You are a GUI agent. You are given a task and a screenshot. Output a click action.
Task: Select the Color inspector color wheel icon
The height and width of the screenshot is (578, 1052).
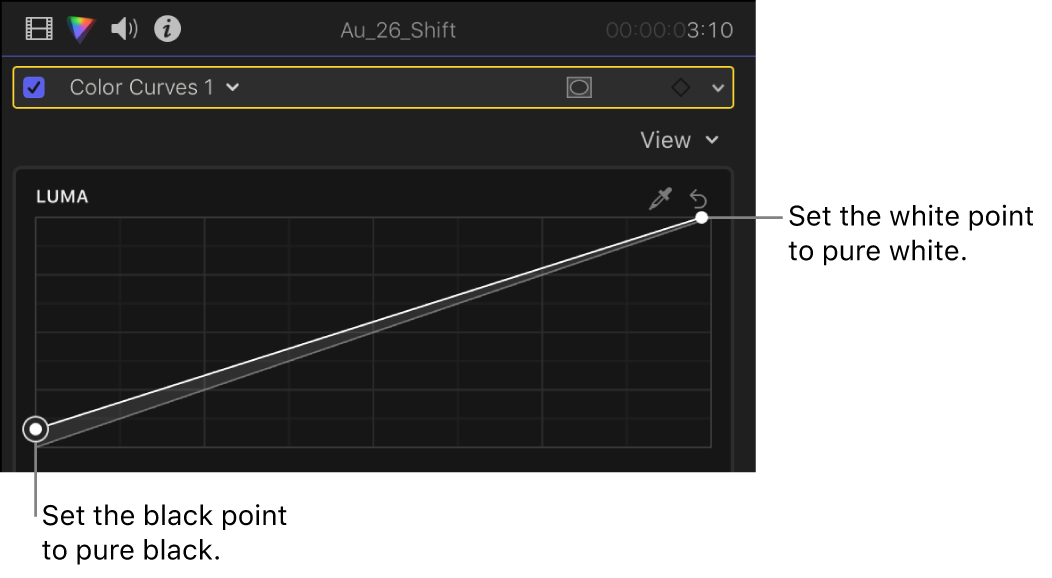pos(81,28)
